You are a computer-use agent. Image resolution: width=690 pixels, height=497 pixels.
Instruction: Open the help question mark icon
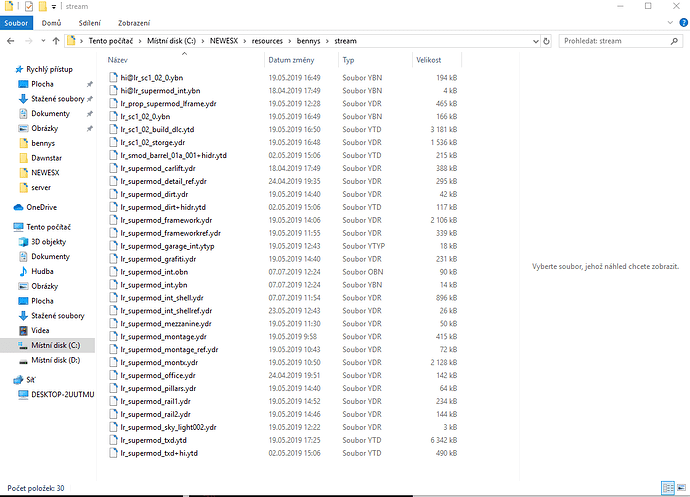coord(682,23)
